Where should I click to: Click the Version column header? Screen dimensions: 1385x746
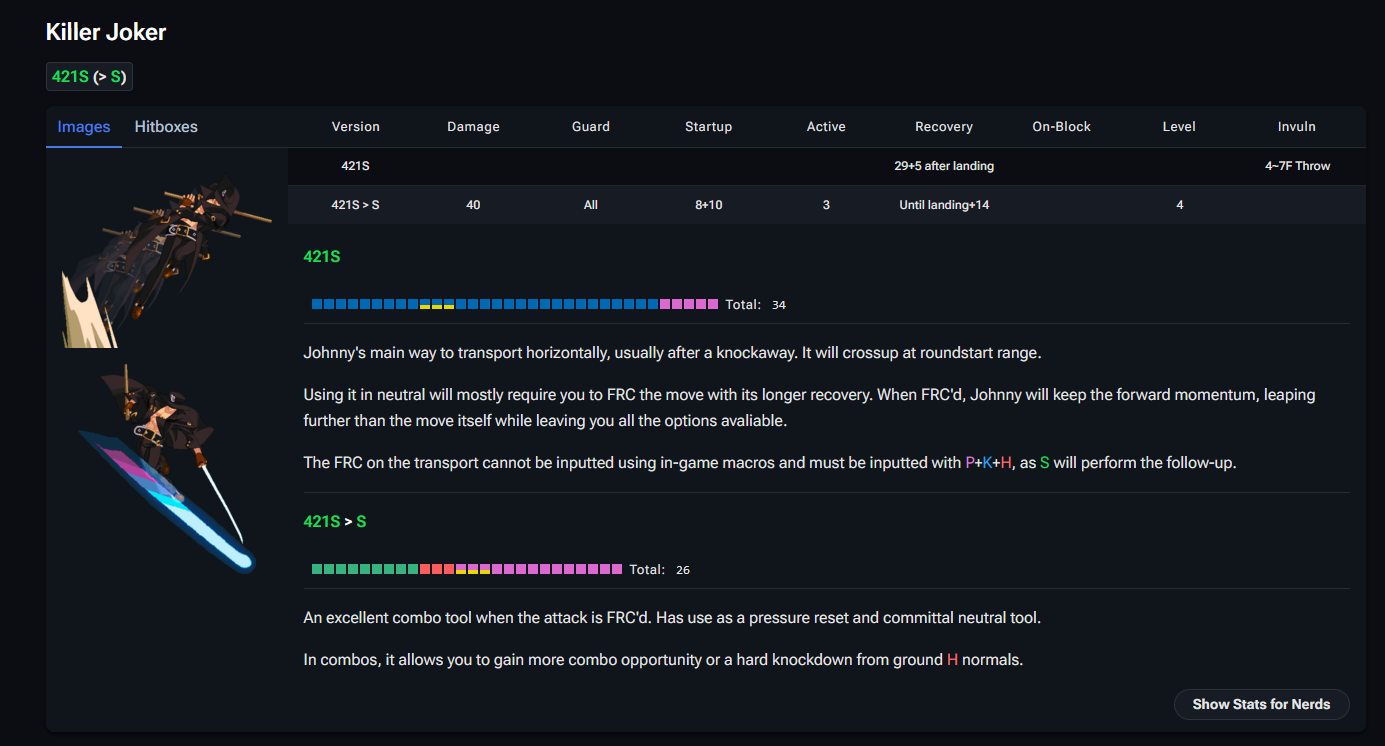[356, 127]
